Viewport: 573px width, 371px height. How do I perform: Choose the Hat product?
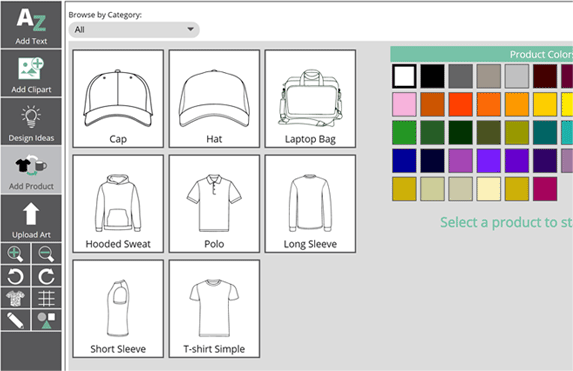pos(214,99)
